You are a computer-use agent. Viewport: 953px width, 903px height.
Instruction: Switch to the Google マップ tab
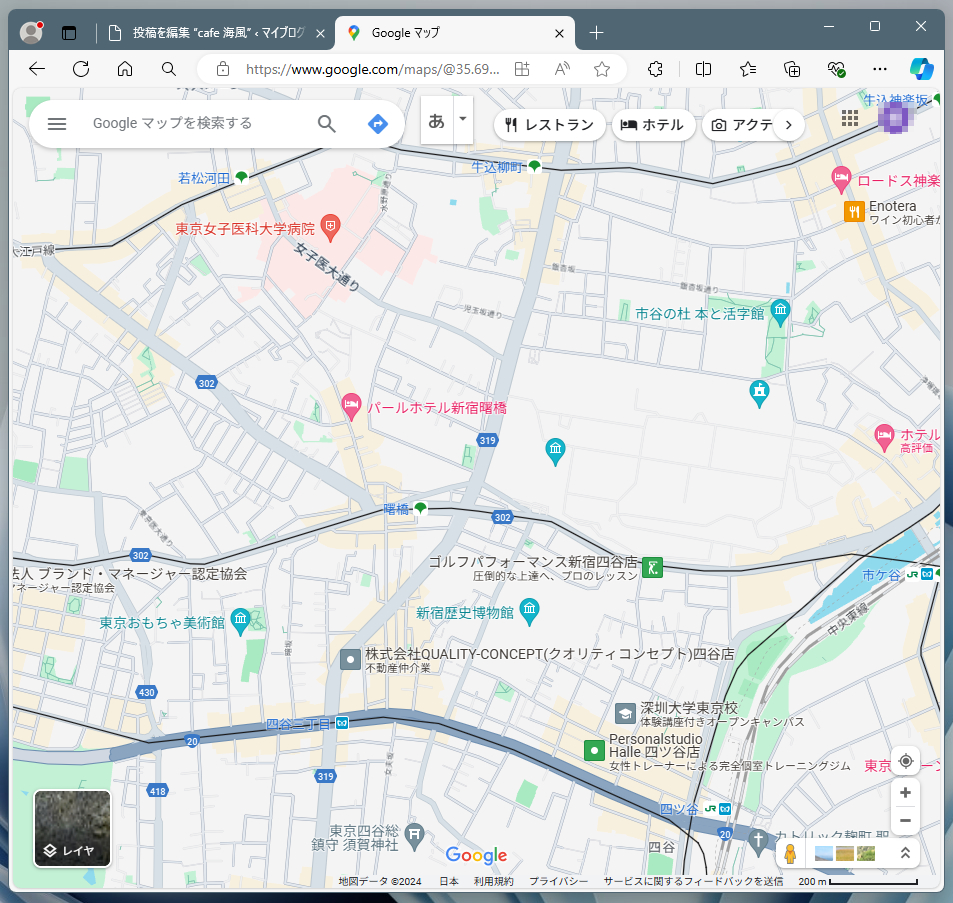(455, 33)
